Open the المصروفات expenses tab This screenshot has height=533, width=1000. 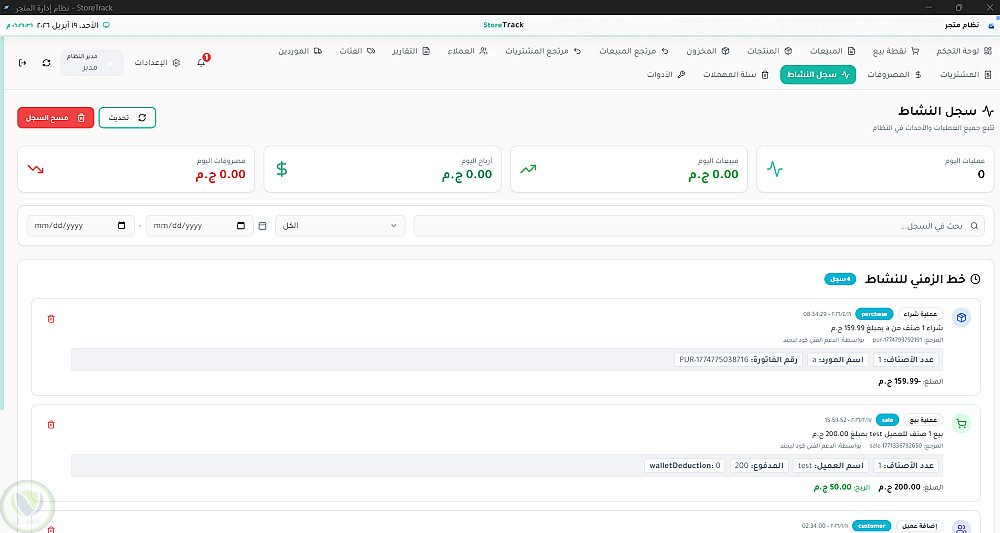point(894,75)
